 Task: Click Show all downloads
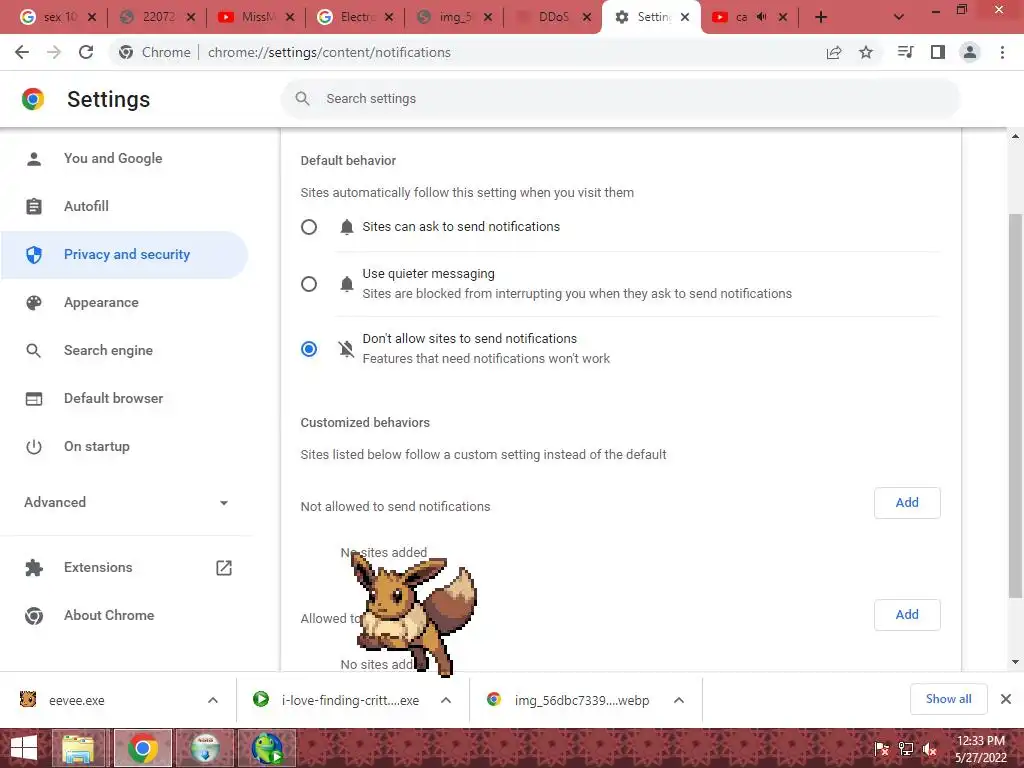coord(948,699)
